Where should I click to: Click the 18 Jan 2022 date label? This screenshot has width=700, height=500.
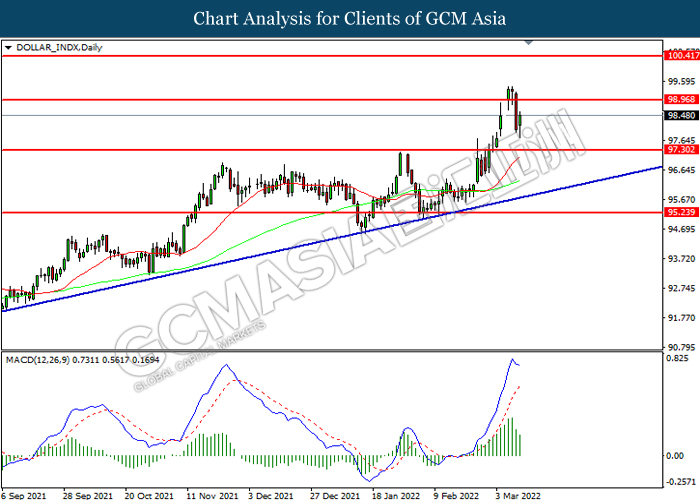pyautogui.click(x=396, y=495)
